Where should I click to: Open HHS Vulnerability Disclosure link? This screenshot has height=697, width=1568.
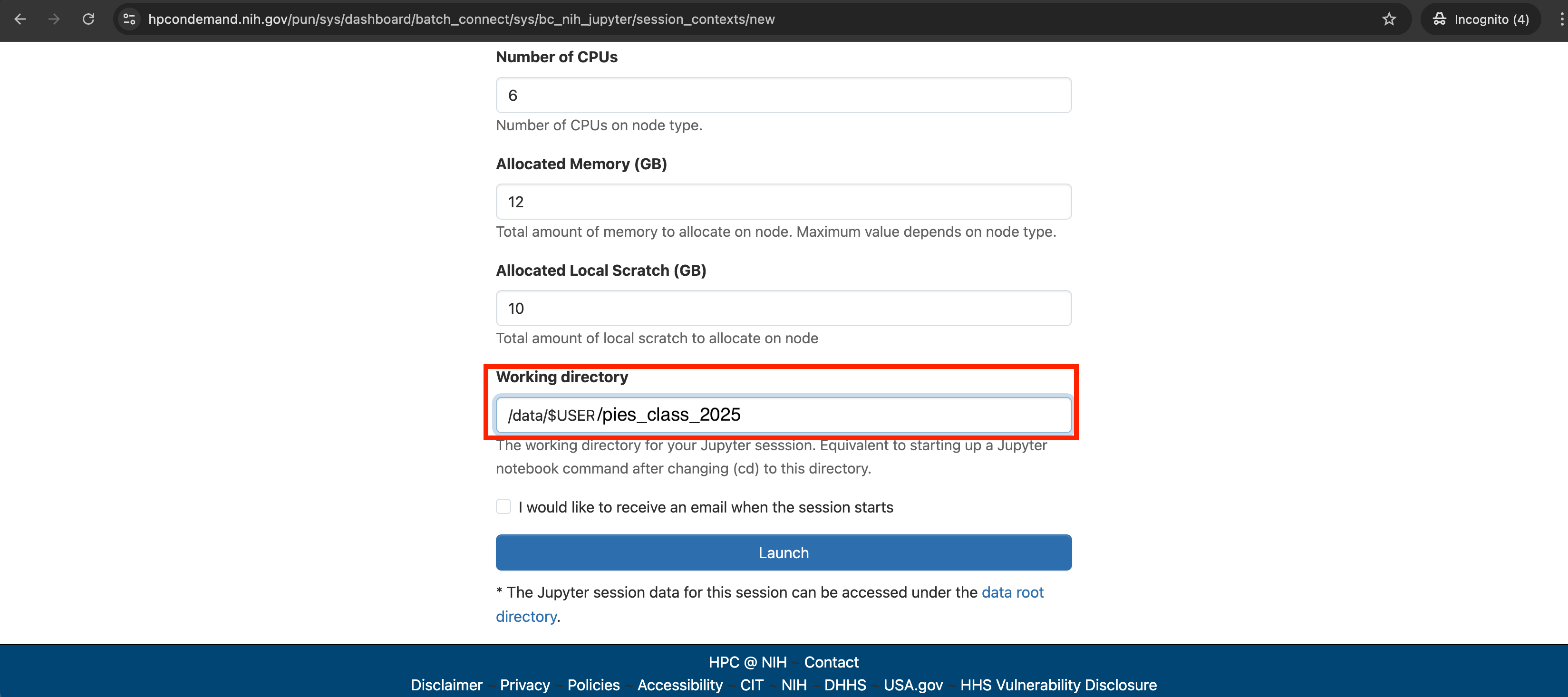pyautogui.click(x=1058, y=685)
